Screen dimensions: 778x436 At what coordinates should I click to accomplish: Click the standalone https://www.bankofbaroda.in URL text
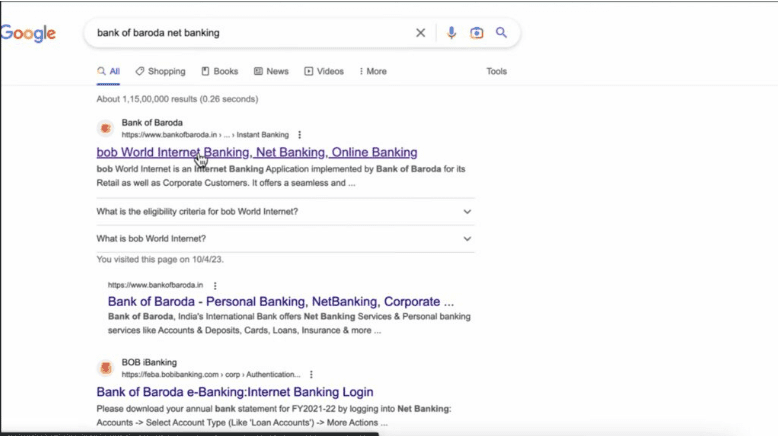155,285
